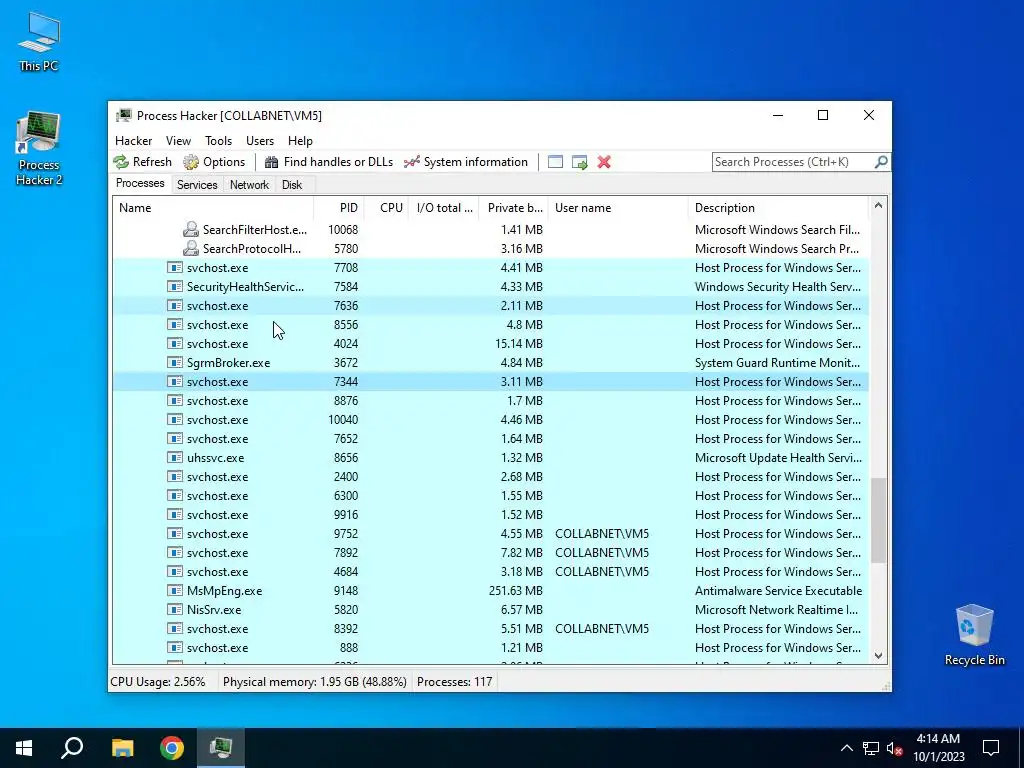
Task: Open the Options toolbar button
Action: coord(214,162)
